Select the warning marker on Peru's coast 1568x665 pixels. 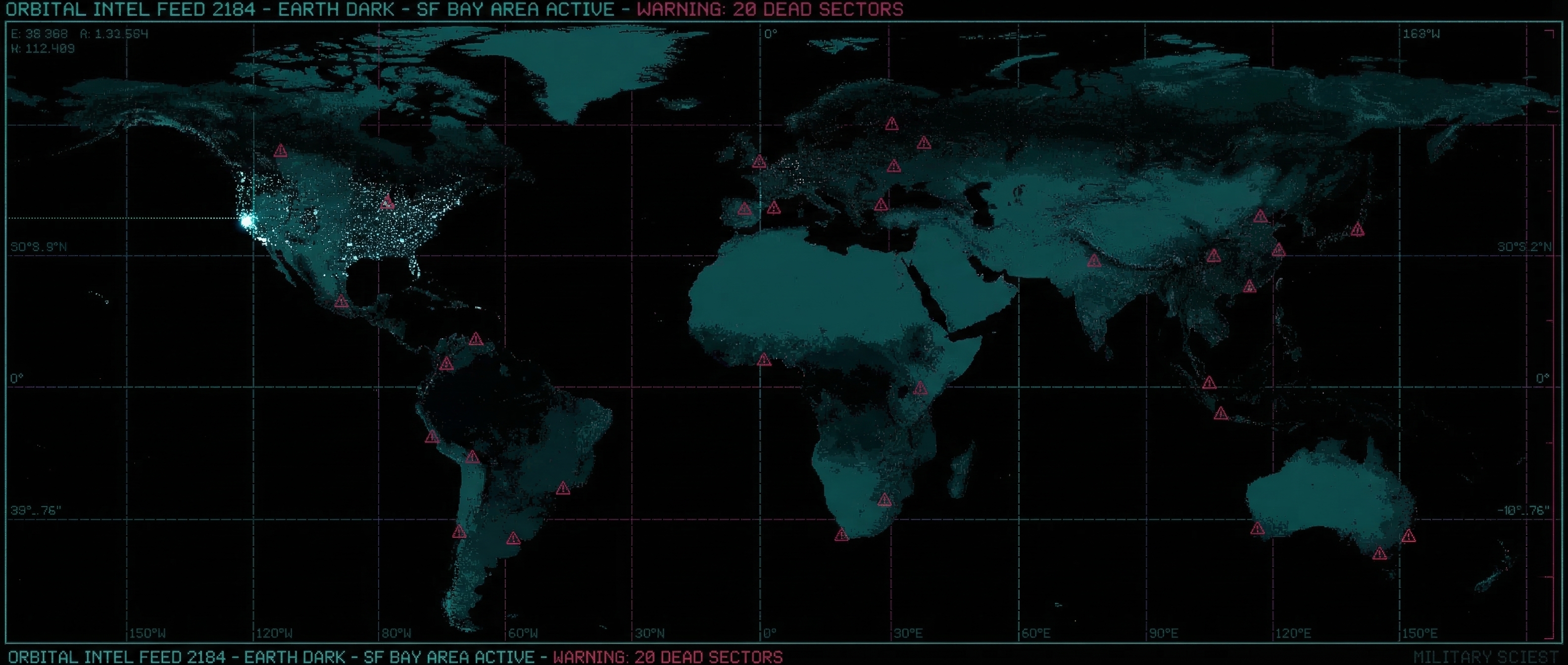coord(432,436)
